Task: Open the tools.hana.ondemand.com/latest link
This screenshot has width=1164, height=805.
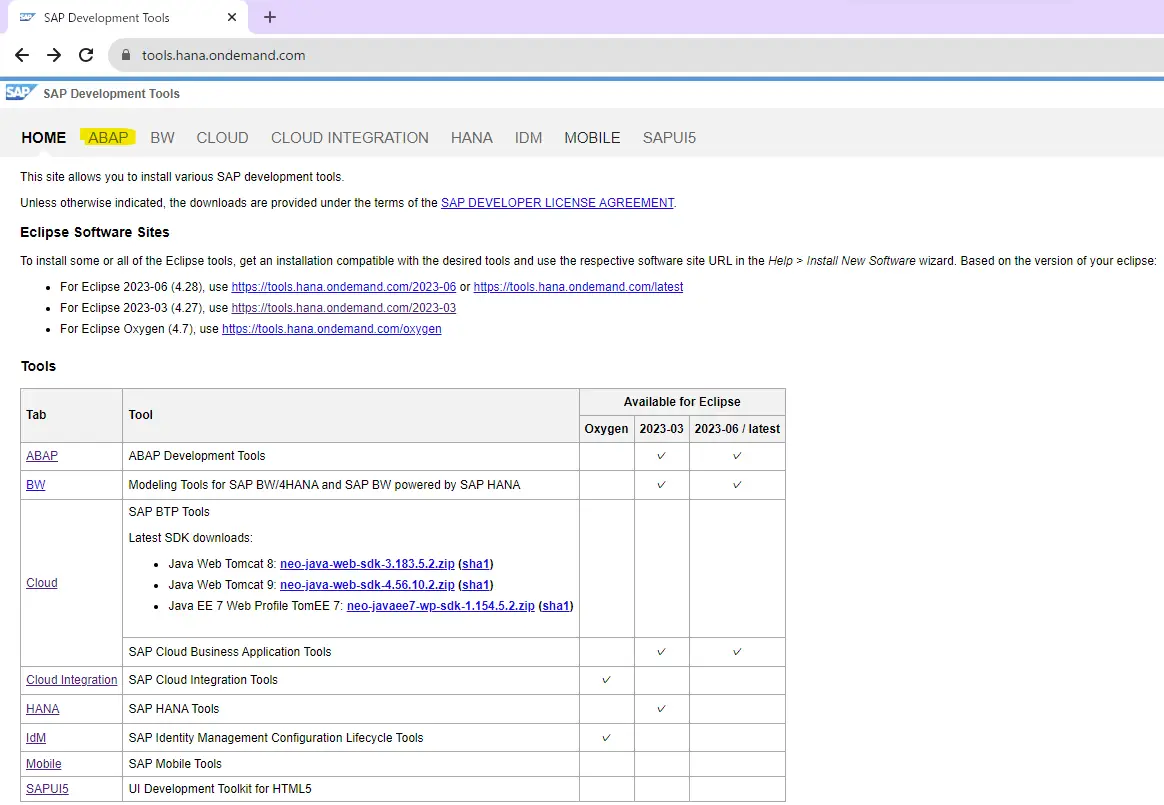Action: coord(578,287)
